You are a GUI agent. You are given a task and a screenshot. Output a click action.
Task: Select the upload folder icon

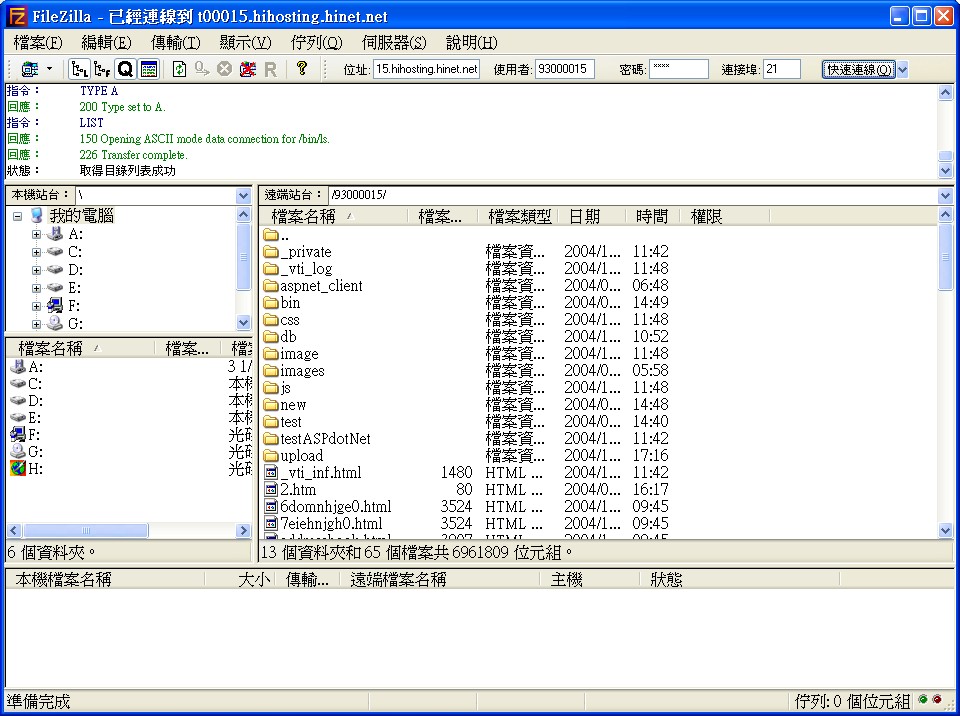(271, 456)
